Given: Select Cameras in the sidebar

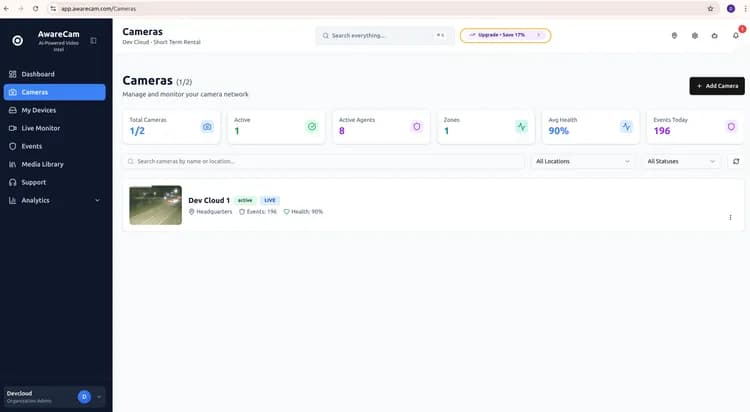Looking at the screenshot, I should pos(55,92).
